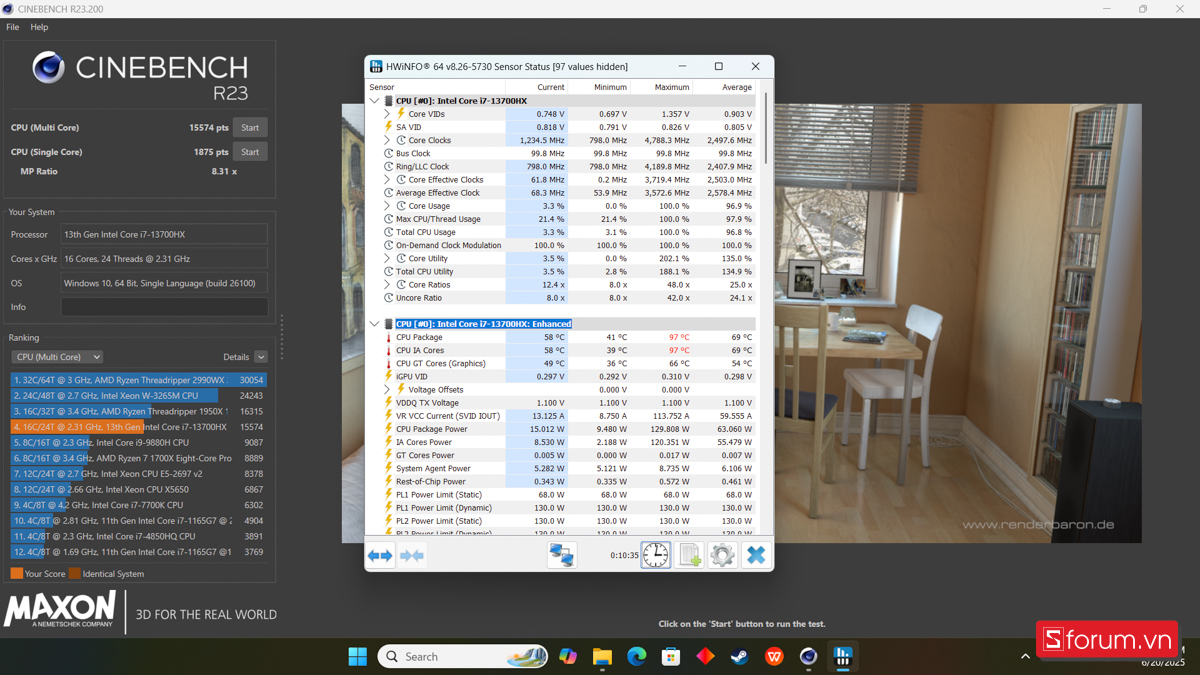The height and width of the screenshot is (675, 1200).
Task: Select the PL1 Power Limit (Static) row
Action: tap(562, 494)
